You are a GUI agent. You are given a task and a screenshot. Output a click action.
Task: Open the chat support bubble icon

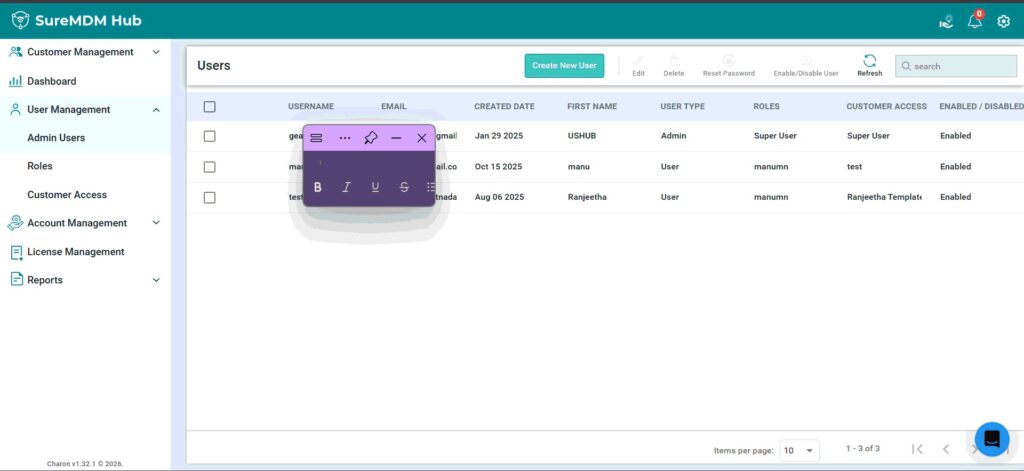992,439
